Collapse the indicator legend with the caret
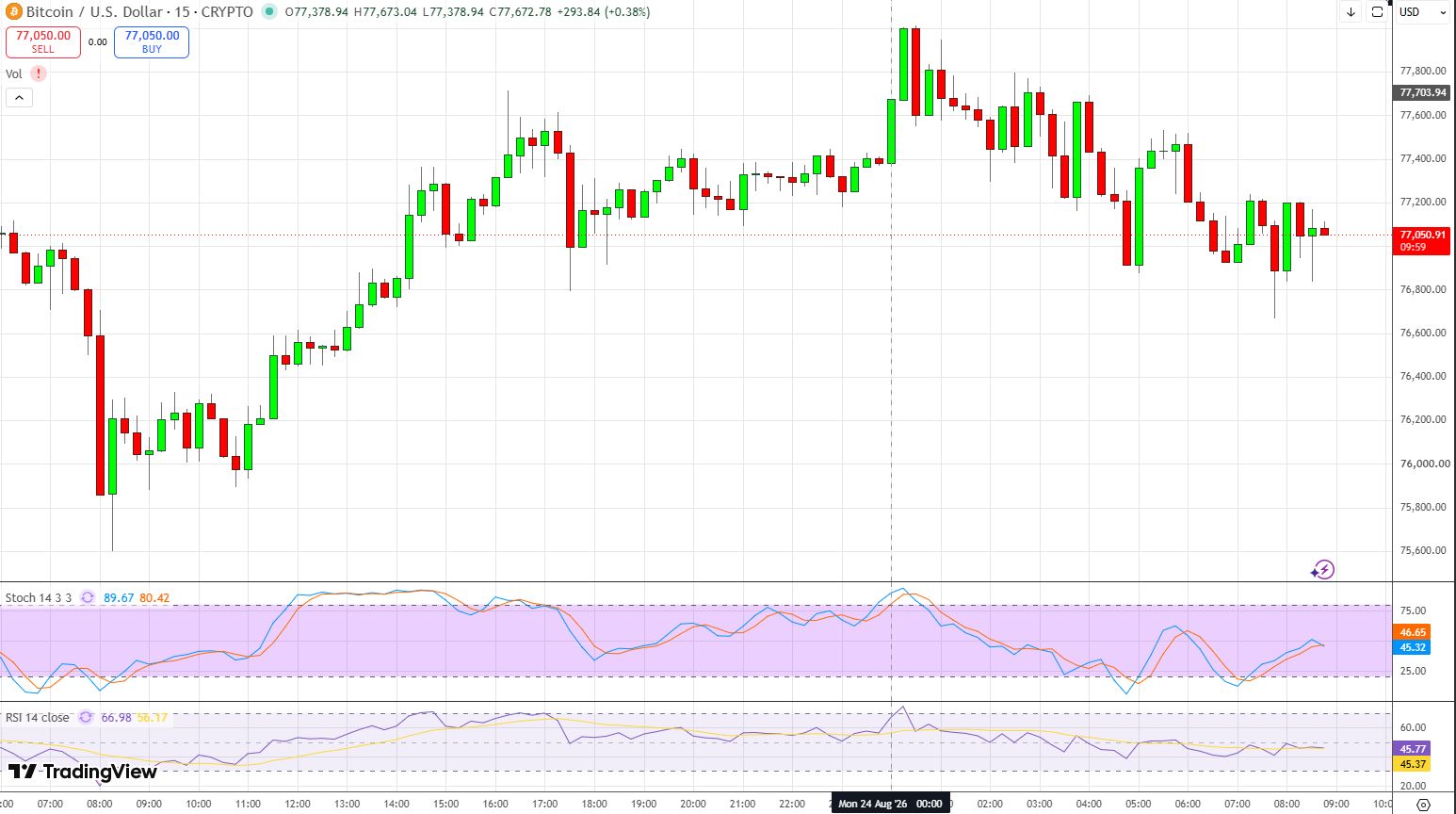The height and width of the screenshot is (814, 1456). (19, 97)
